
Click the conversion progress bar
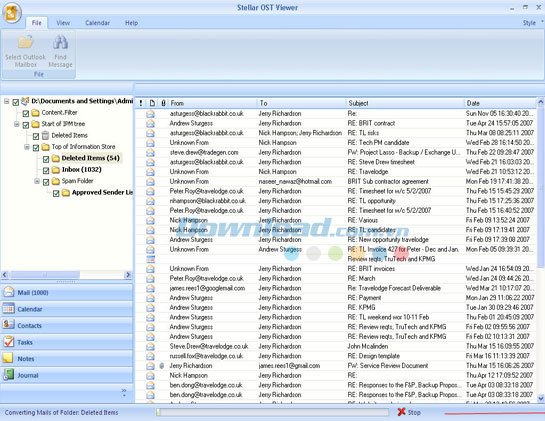[272, 412]
